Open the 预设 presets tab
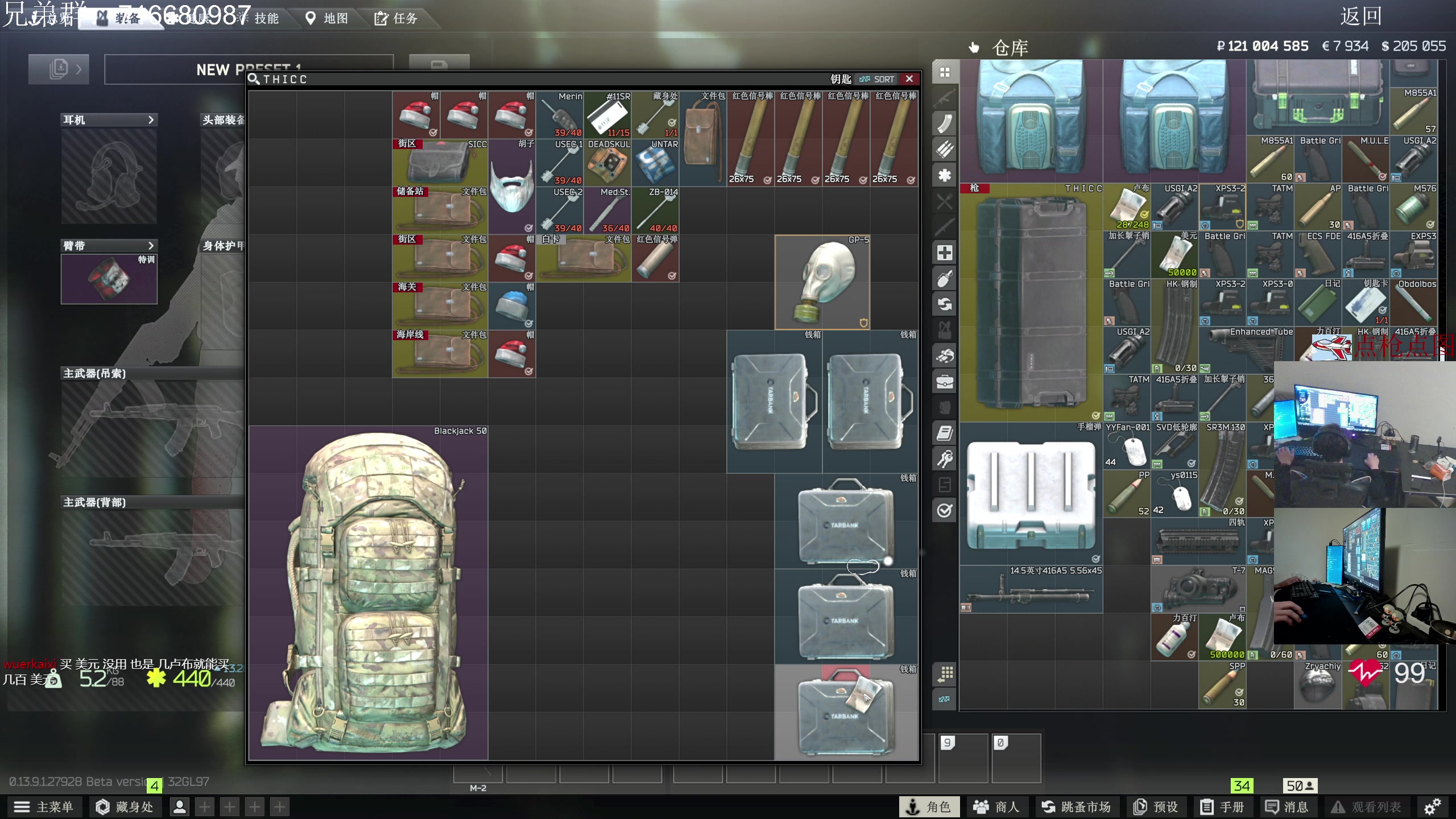1456x819 pixels. tap(1156, 806)
